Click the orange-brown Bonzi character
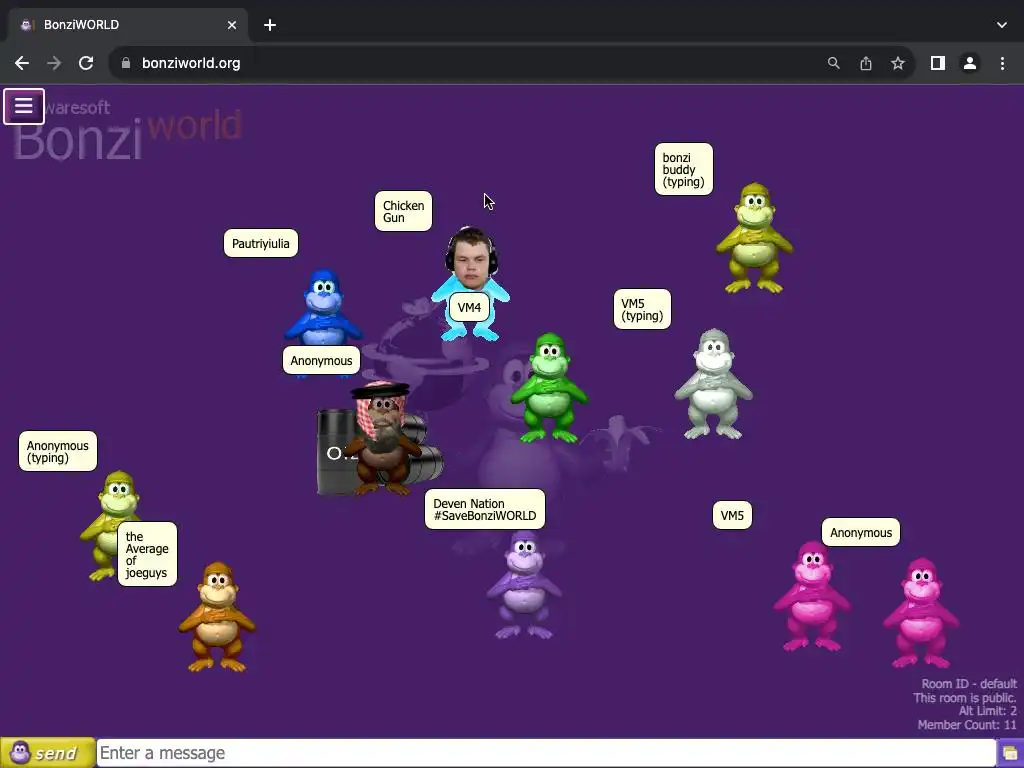This screenshot has width=1024, height=768. coord(217,617)
